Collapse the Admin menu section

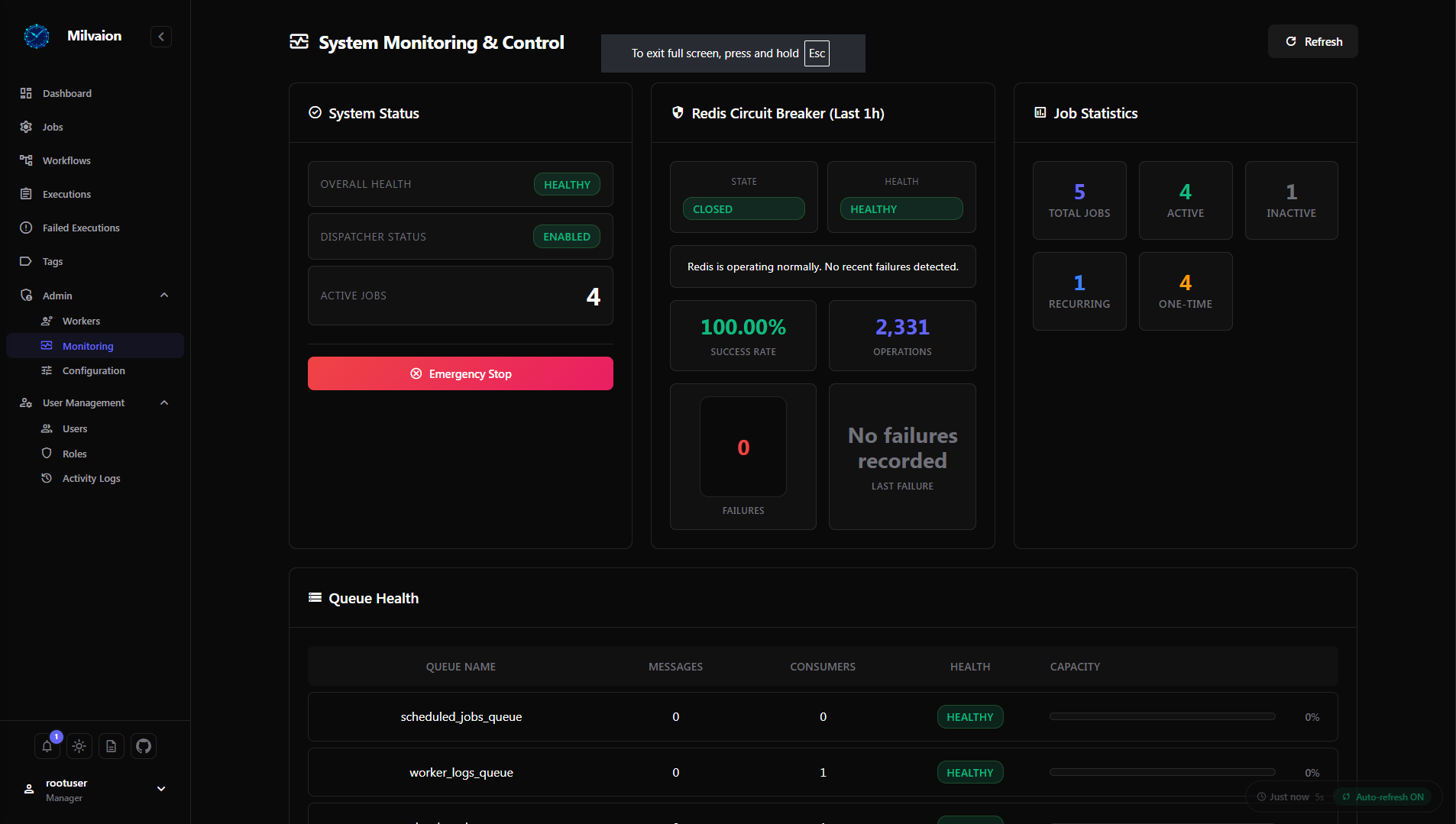click(x=164, y=296)
